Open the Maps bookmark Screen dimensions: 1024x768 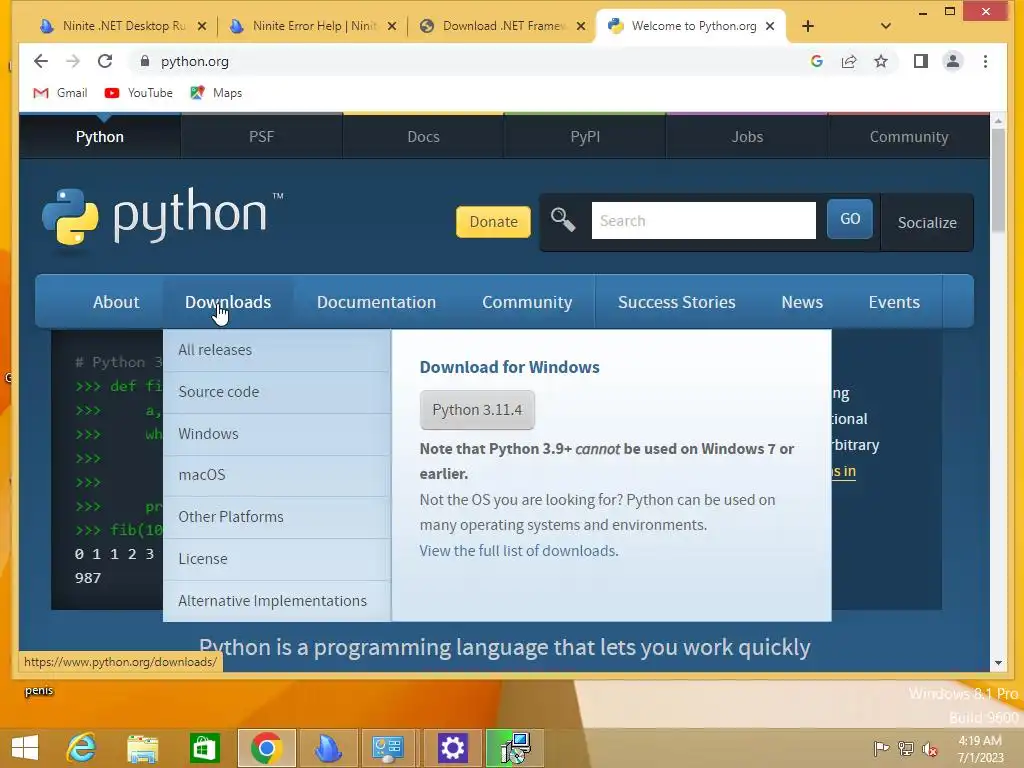coord(216,93)
